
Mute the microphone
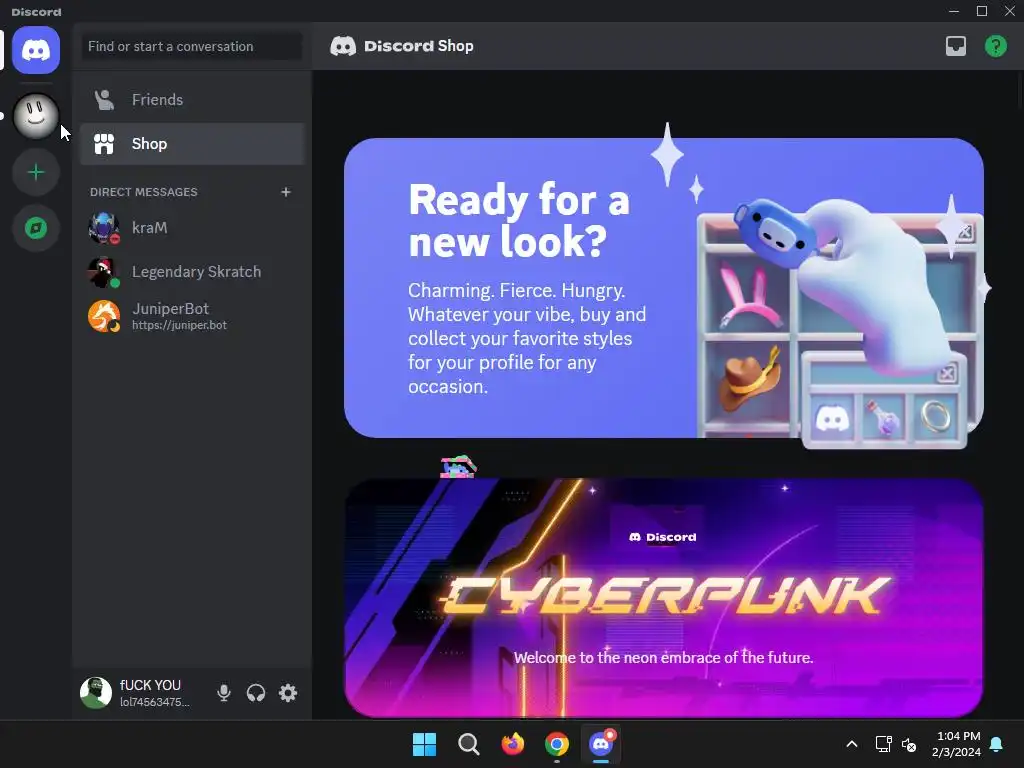point(223,693)
